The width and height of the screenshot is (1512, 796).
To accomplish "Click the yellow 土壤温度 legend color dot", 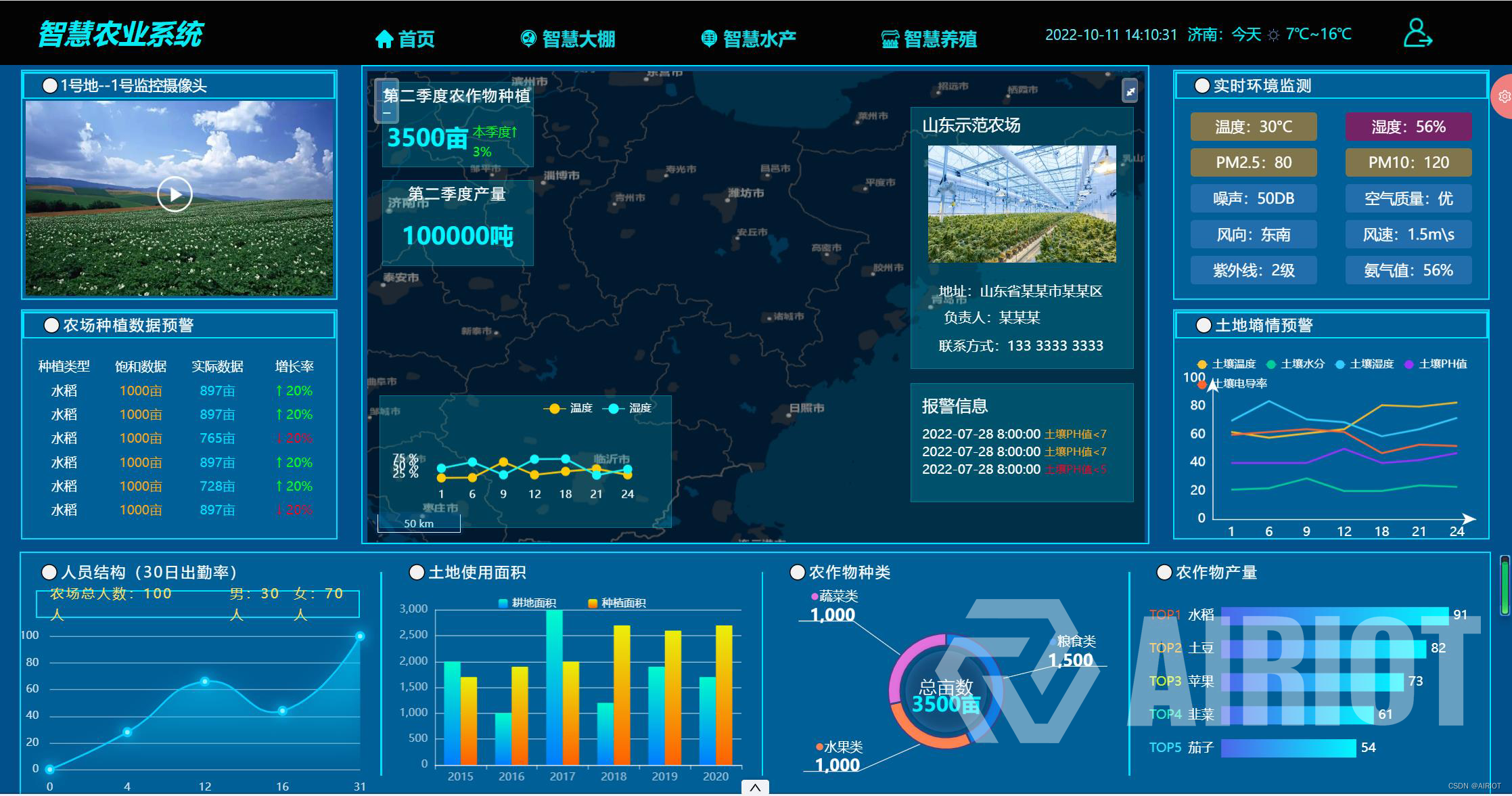I will coord(1201,364).
